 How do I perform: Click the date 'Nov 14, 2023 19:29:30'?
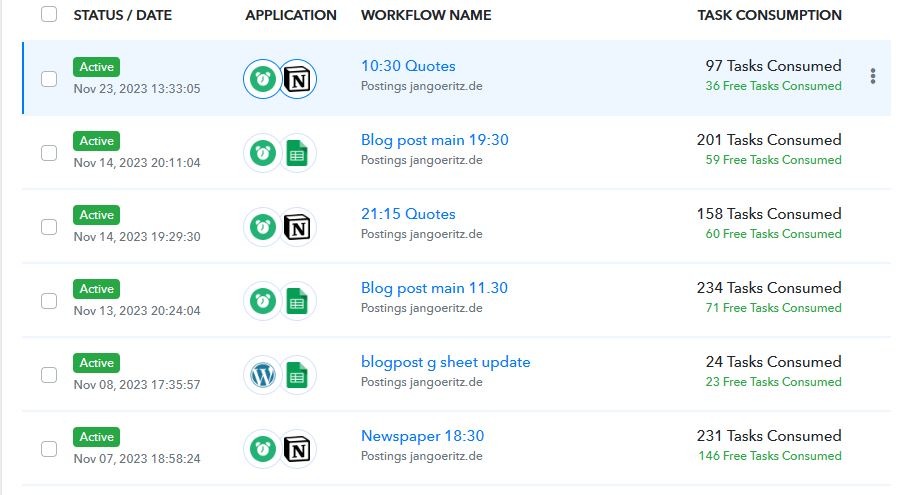coord(137,237)
